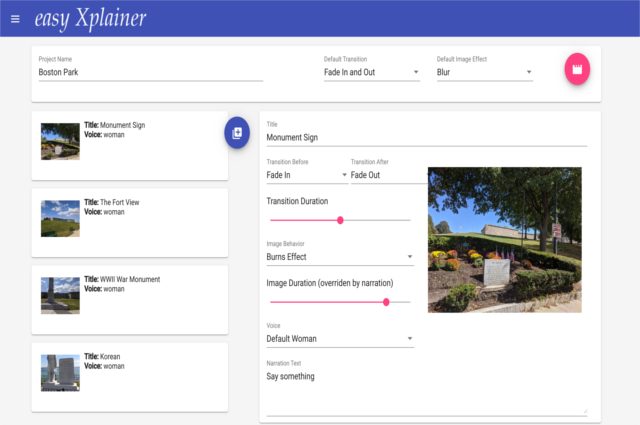The height and width of the screenshot is (425, 640).
Task: Click the pink movie render button
Action: coord(578,68)
